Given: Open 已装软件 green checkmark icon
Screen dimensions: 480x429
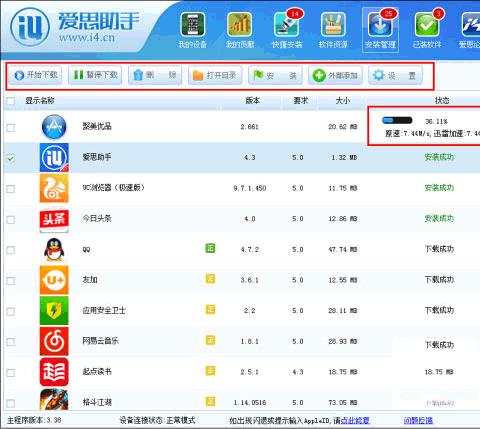Looking at the screenshot, I should tap(427, 30).
